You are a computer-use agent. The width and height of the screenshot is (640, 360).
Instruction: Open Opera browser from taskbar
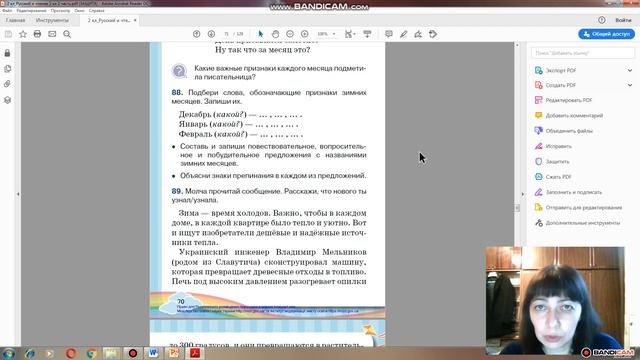pyautogui.click(x=71, y=353)
